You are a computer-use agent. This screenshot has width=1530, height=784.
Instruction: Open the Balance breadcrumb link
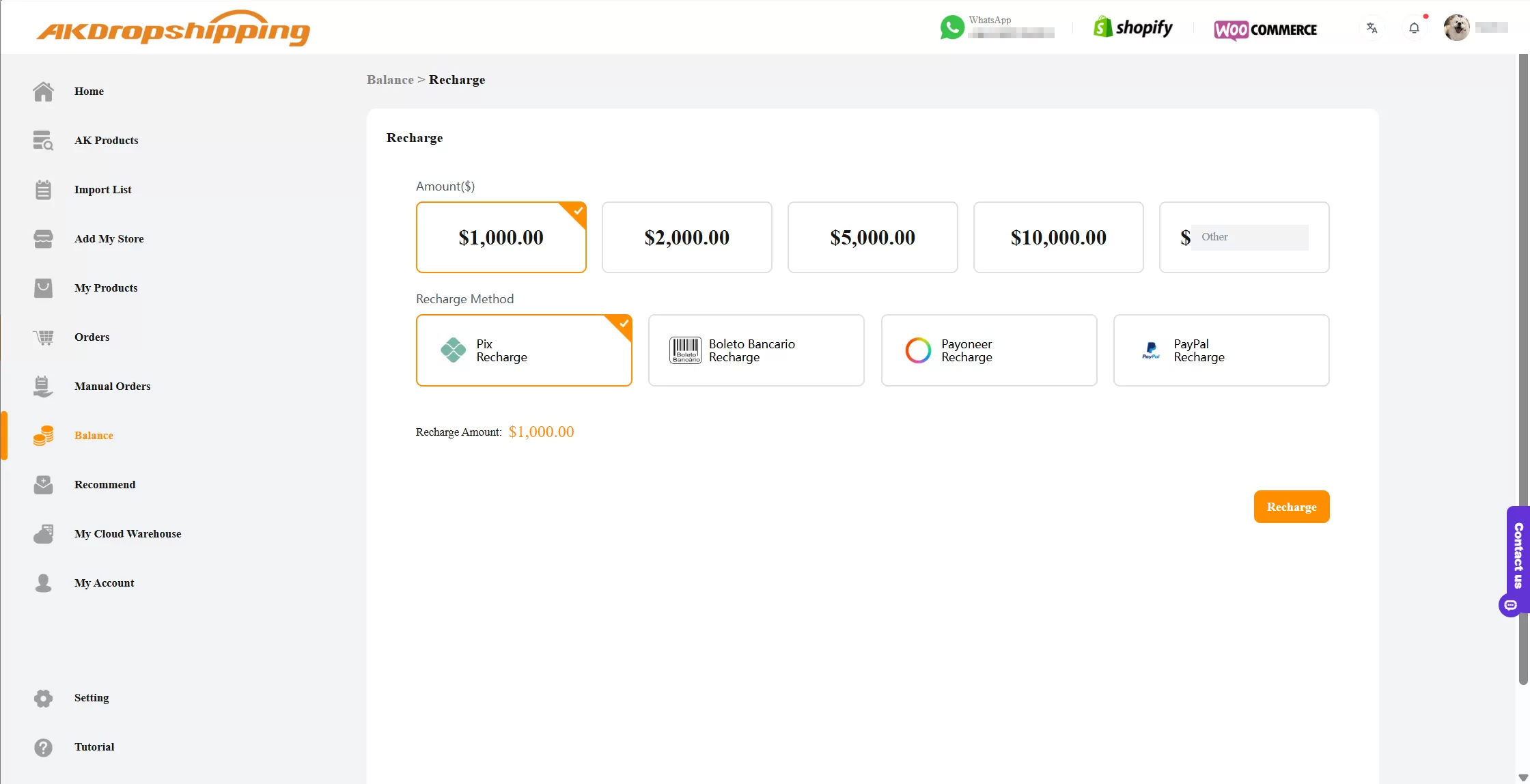click(389, 80)
